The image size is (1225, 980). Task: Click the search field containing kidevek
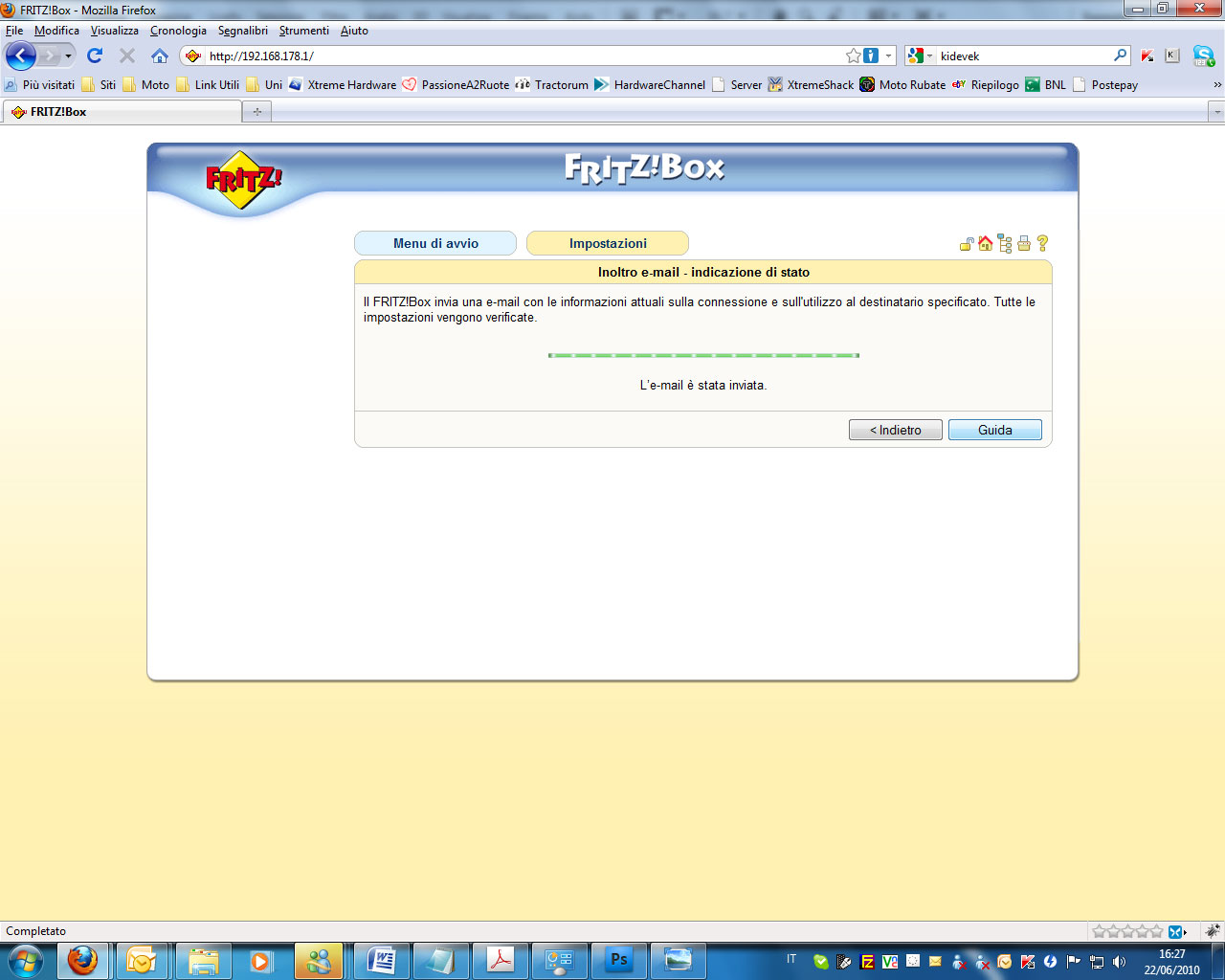(1022, 56)
